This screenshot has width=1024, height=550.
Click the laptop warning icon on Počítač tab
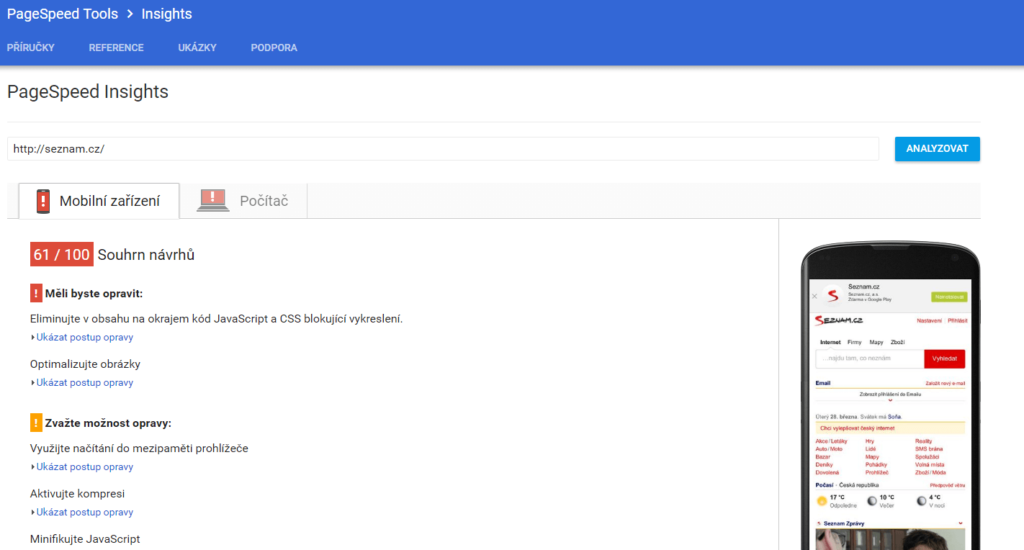(x=213, y=201)
